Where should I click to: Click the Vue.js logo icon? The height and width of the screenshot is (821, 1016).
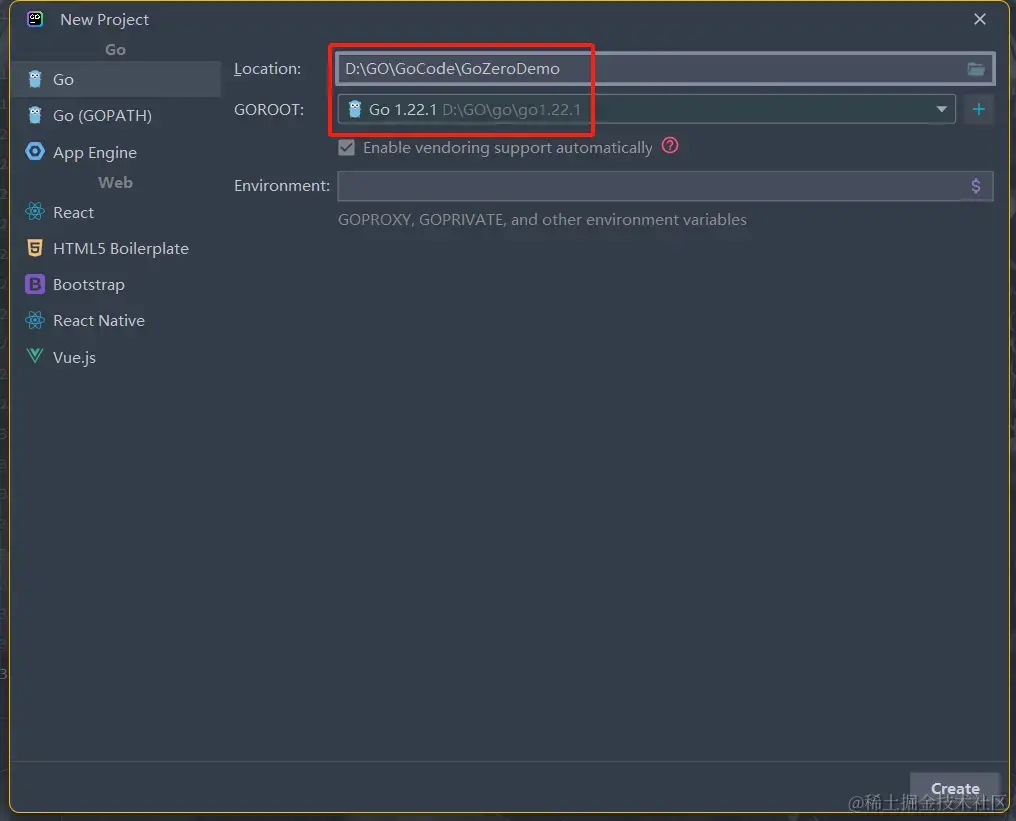pos(35,356)
